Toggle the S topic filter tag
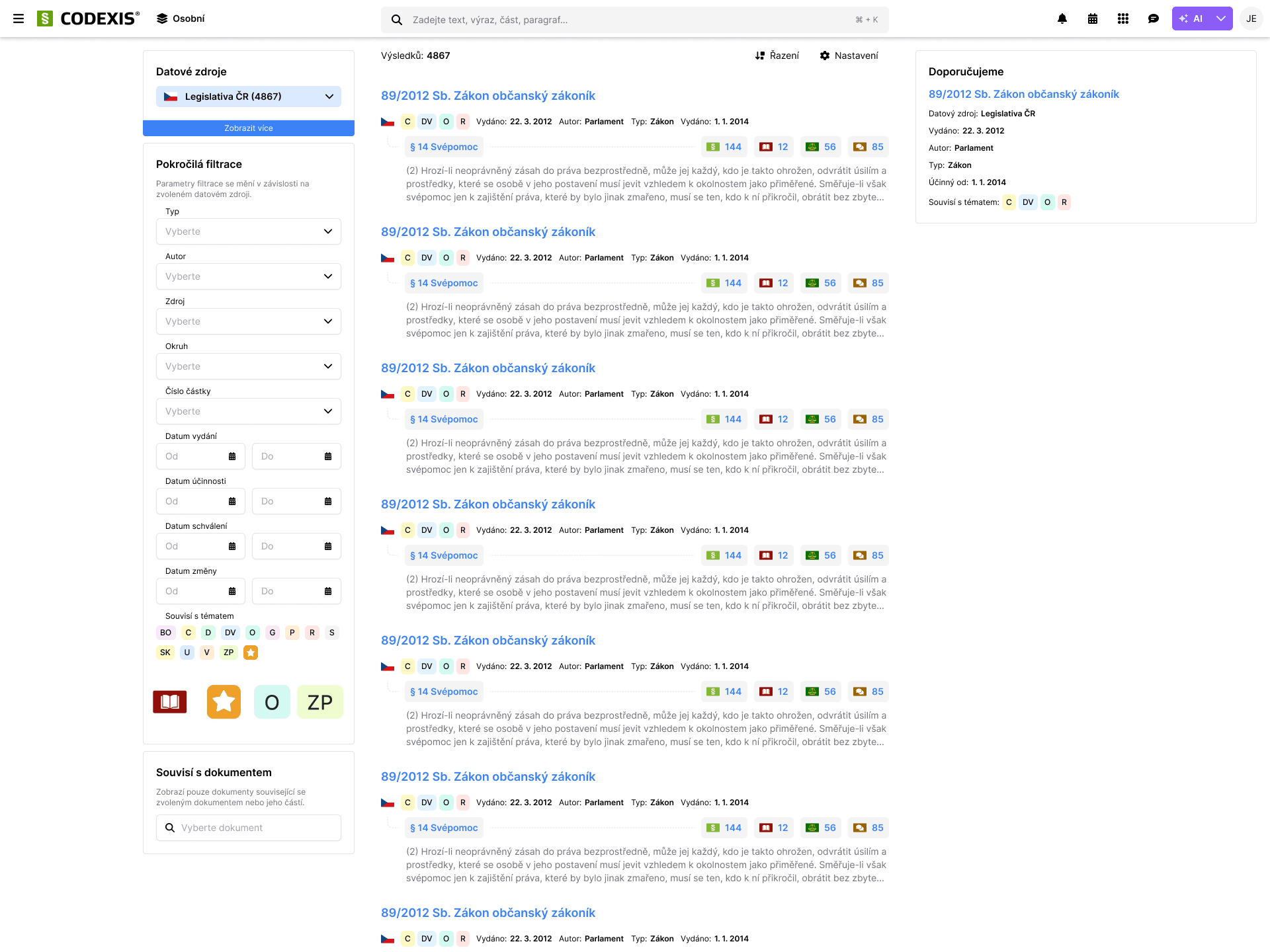1270x952 pixels. pos(332,633)
